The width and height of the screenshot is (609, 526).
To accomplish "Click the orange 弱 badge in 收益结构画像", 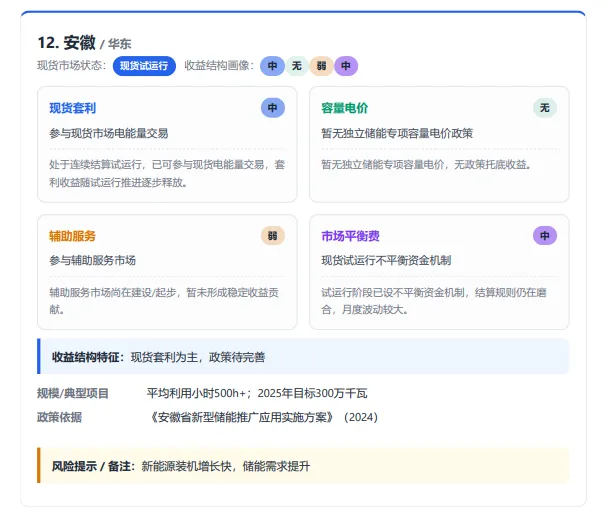I will click(321, 66).
